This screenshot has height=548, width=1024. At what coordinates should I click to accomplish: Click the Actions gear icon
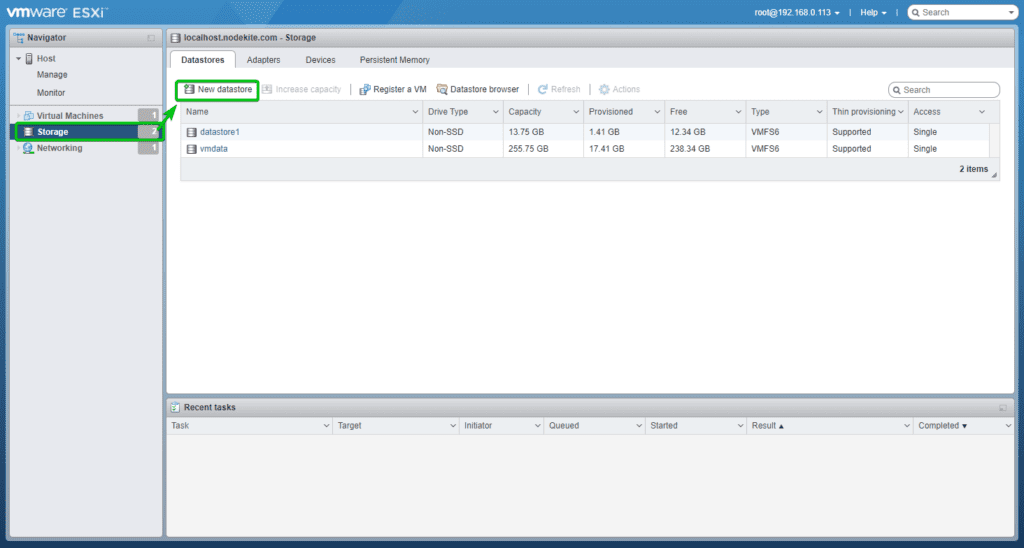pyautogui.click(x=604, y=89)
